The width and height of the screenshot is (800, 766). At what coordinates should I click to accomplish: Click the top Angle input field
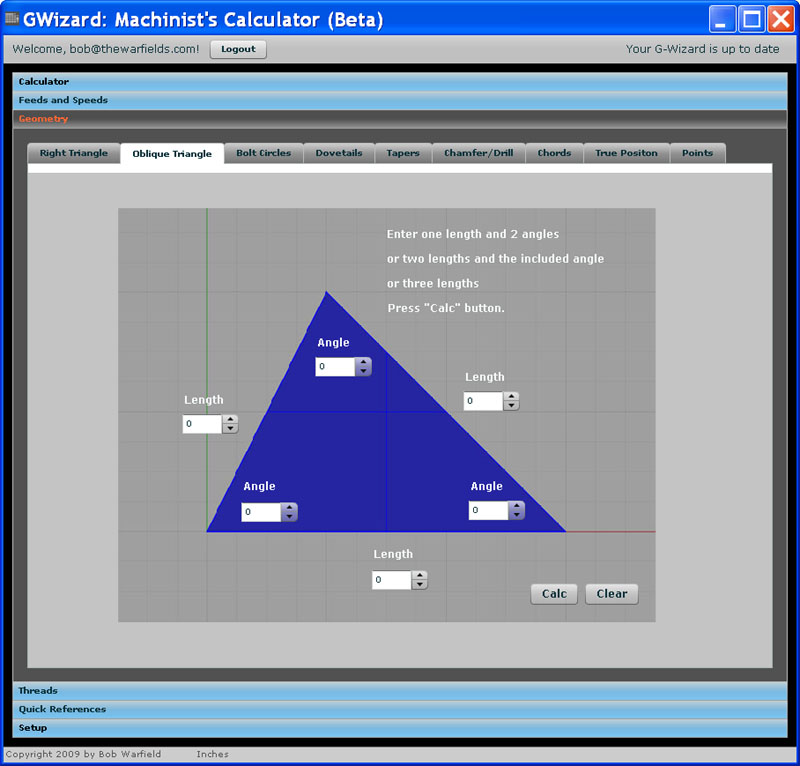(x=335, y=366)
